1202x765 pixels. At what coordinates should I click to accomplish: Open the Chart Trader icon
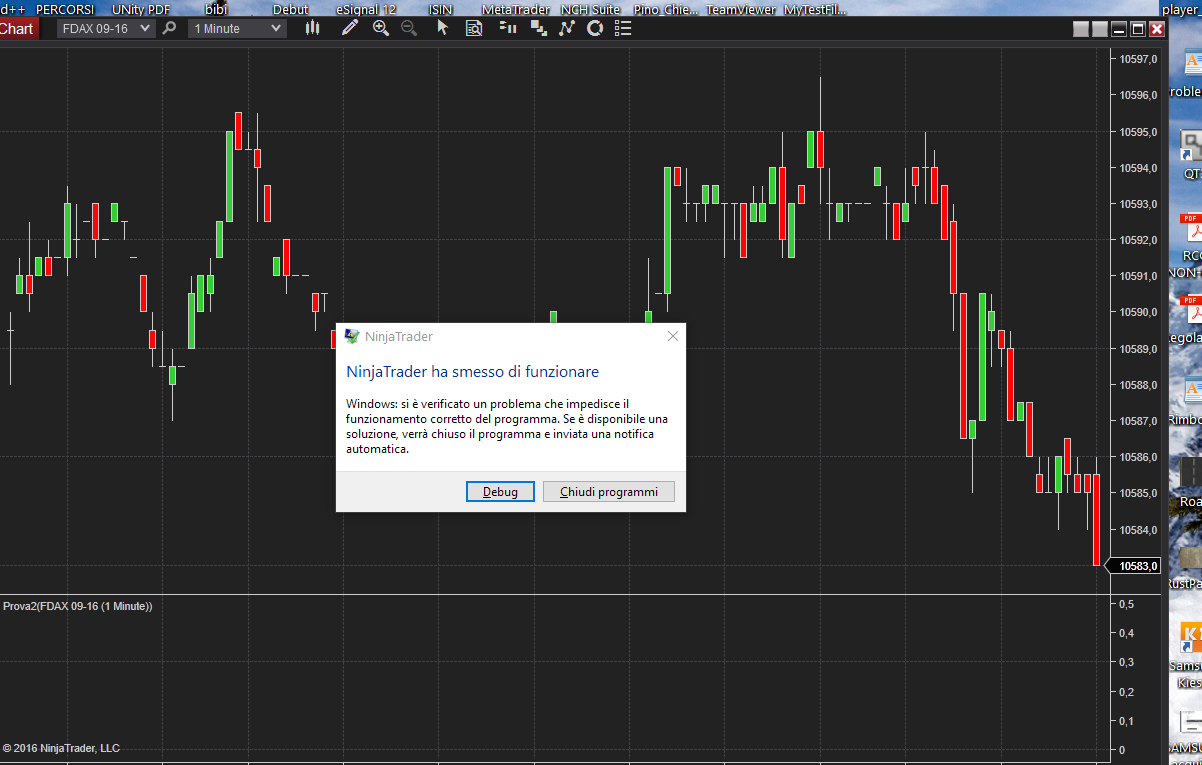click(x=509, y=28)
